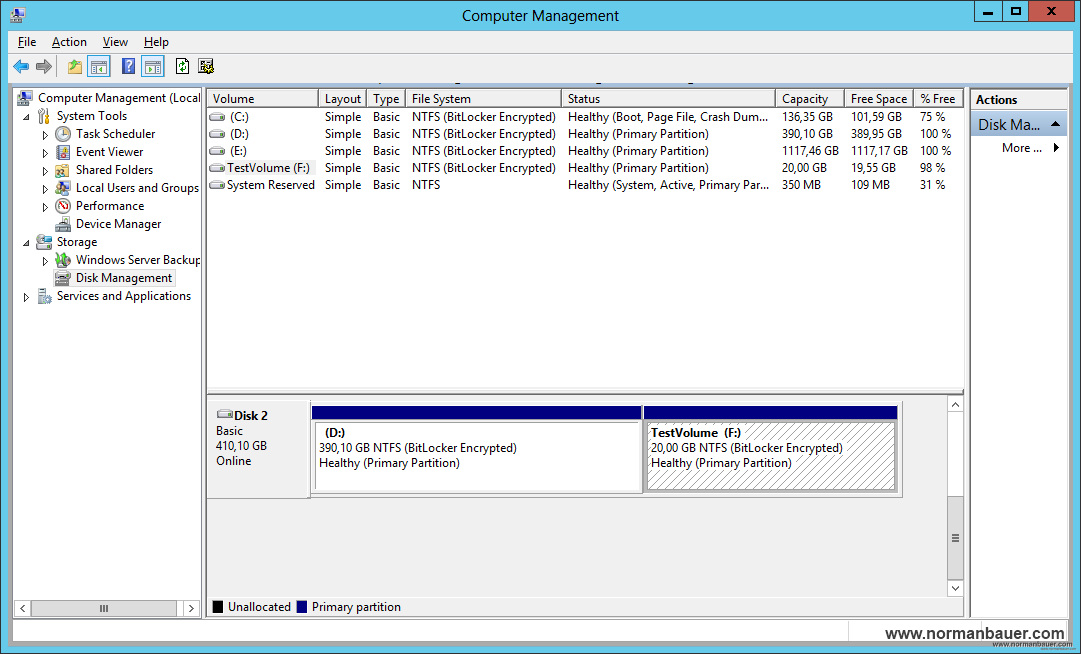This screenshot has height=654, width=1081.
Task: Click the Performance gauge icon in tree
Action: [63, 206]
